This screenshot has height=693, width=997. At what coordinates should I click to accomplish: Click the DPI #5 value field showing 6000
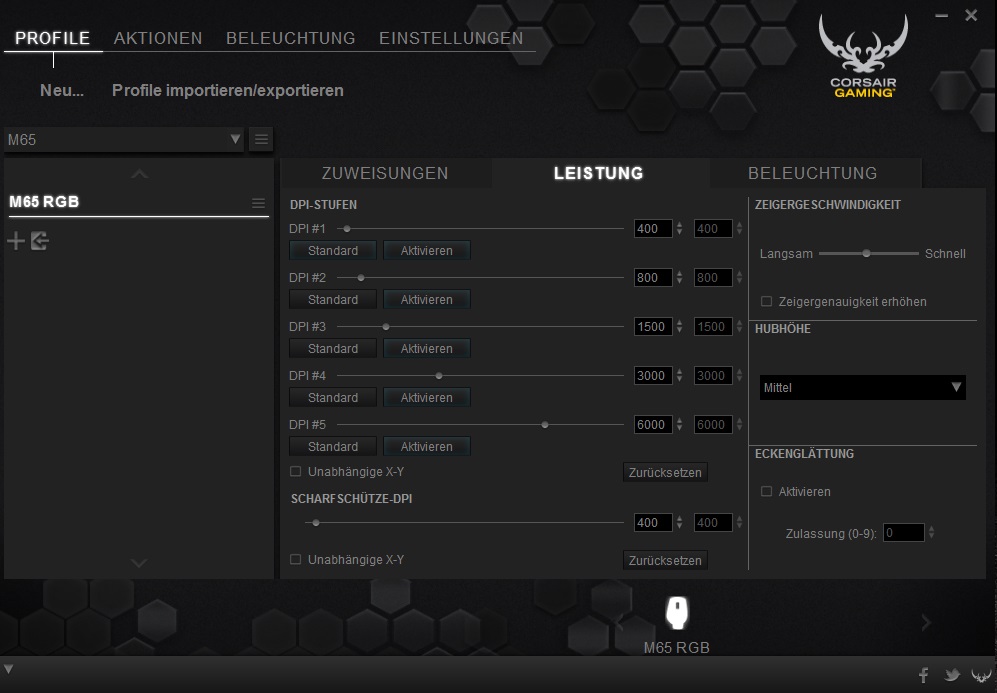pos(652,425)
